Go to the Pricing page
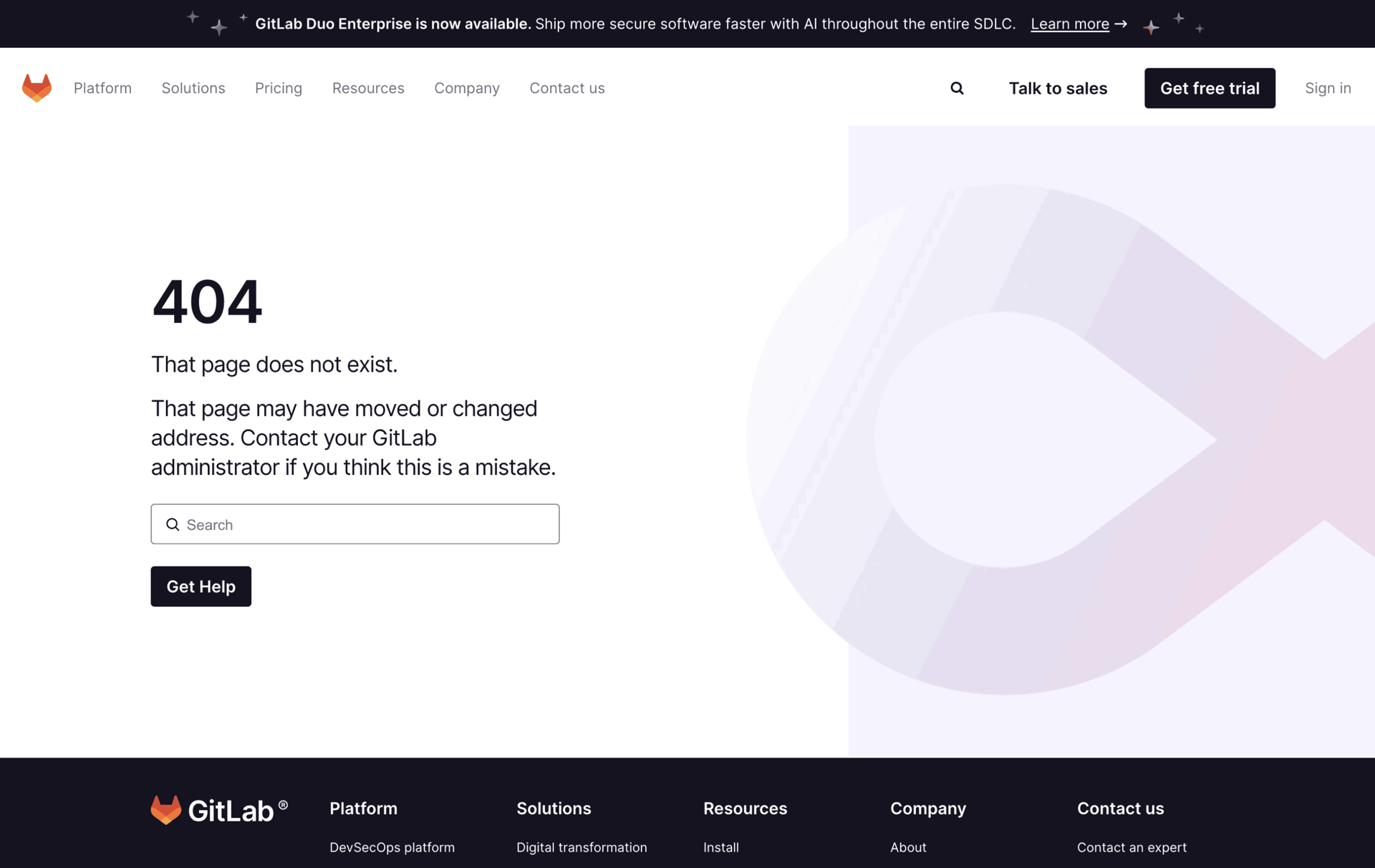The height and width of the screenshot is (868, 1375). (x=279, y=88)
